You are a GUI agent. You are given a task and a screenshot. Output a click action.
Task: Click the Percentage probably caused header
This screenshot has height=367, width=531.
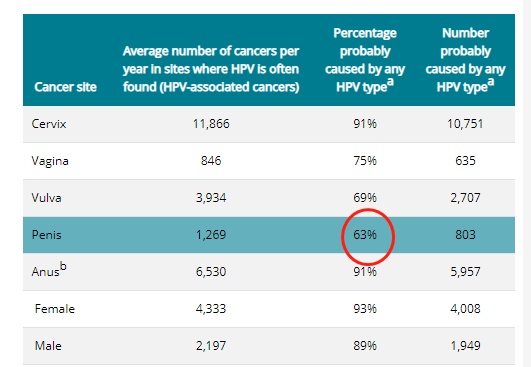365,60
